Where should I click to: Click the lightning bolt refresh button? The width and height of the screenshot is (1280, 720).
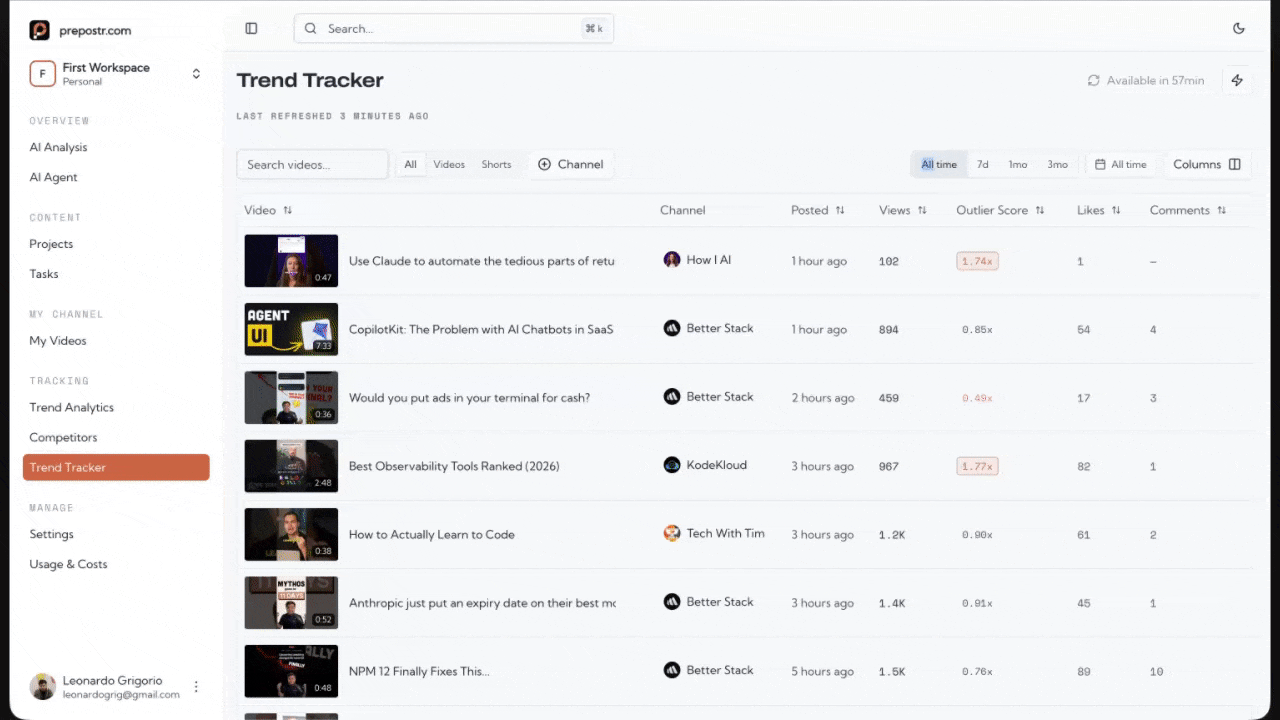pos(1237,80)
